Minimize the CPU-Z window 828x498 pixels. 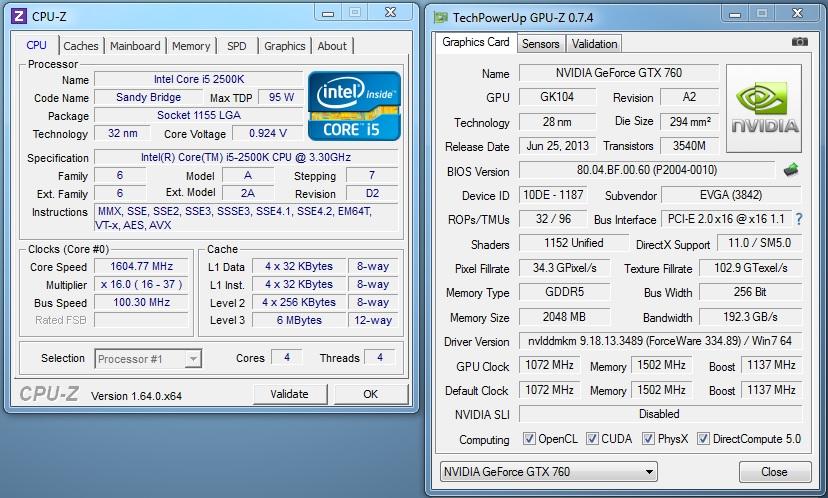click(x=328, y=13)
